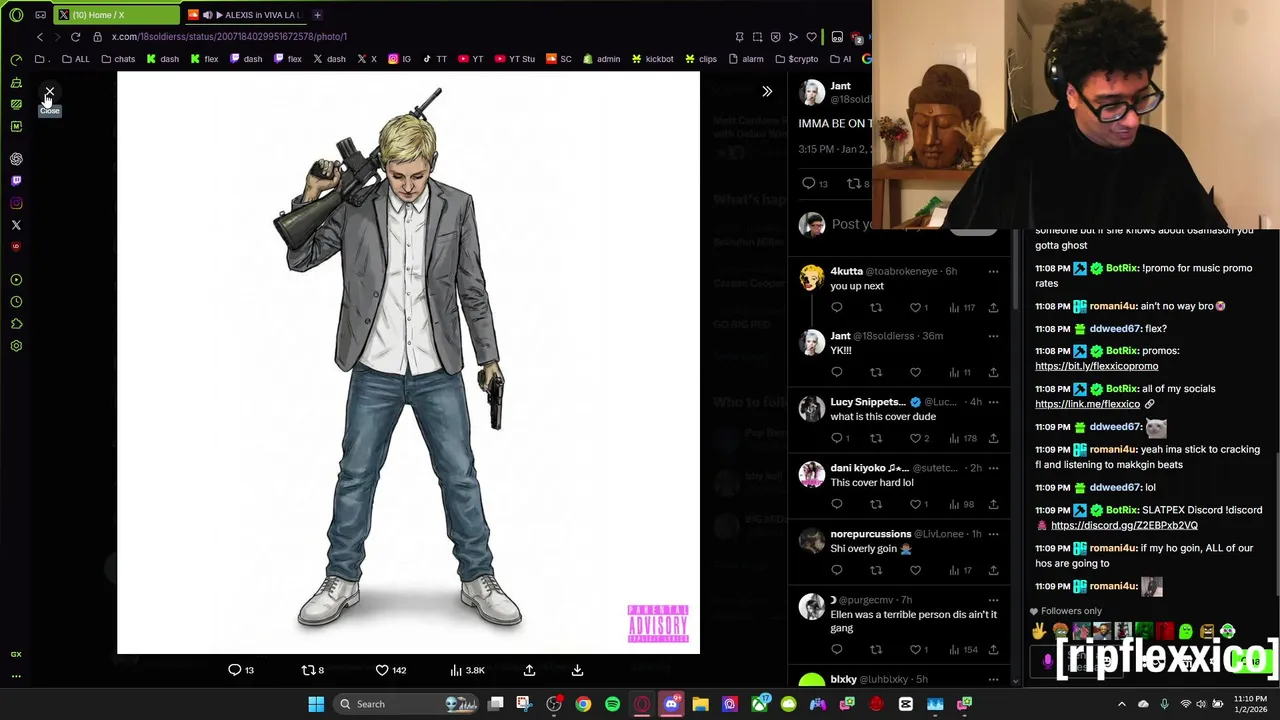This screenshot has height=720, width=1280.
Task: Open Google Chrome from the taskbar
Action: [583, 704]
